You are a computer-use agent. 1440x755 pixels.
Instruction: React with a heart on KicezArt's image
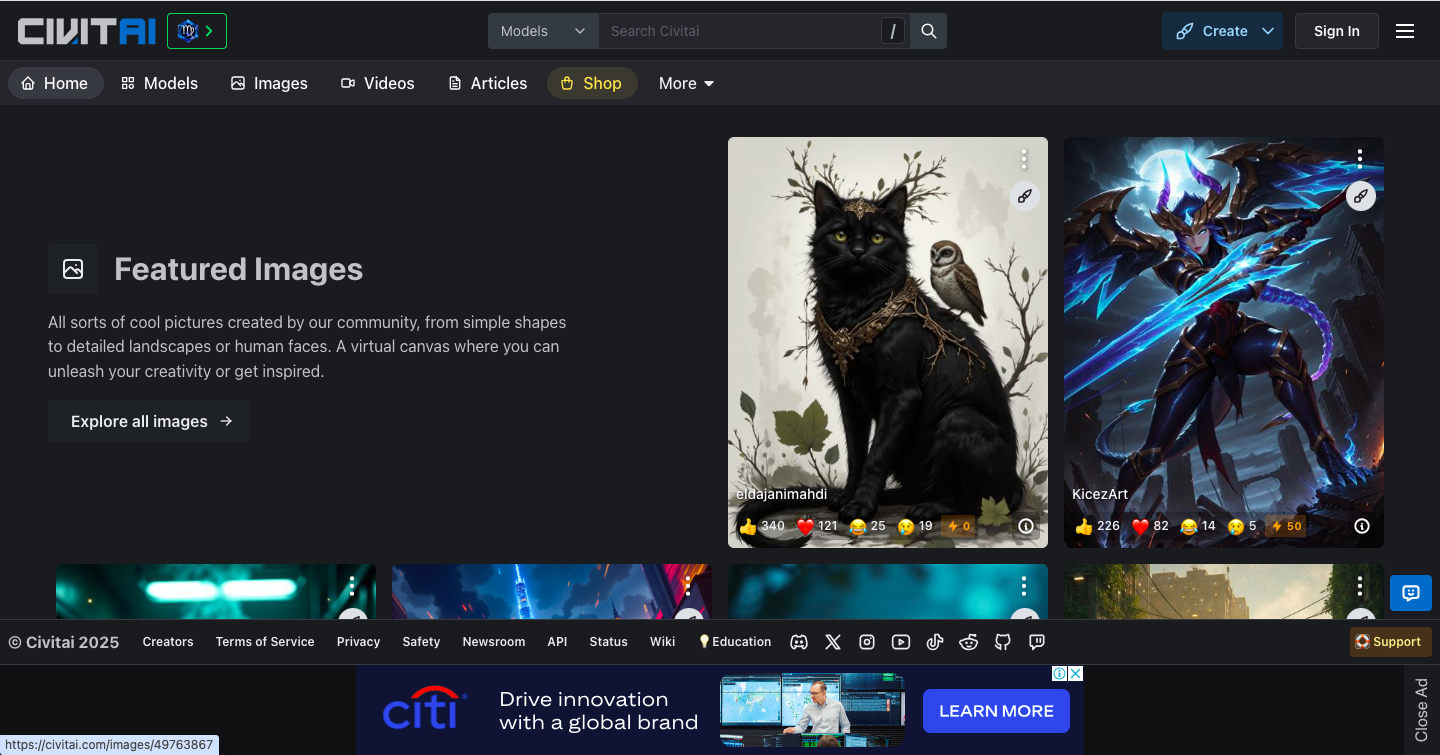click(1140, 525)
